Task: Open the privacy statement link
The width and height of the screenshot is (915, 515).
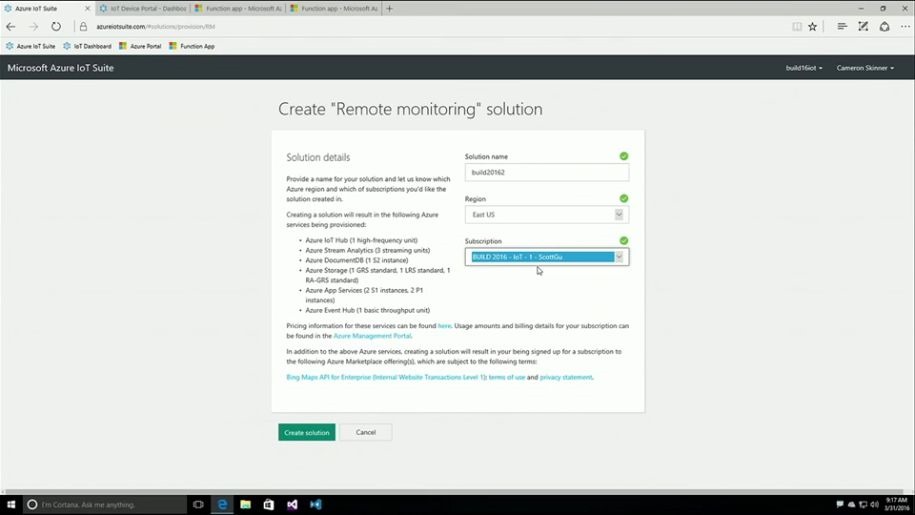Action: tap(565, 377)
